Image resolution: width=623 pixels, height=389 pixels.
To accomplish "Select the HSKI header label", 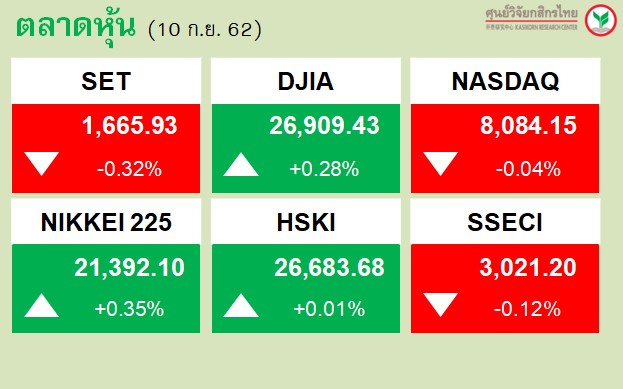I will click(x=306, y=222).
